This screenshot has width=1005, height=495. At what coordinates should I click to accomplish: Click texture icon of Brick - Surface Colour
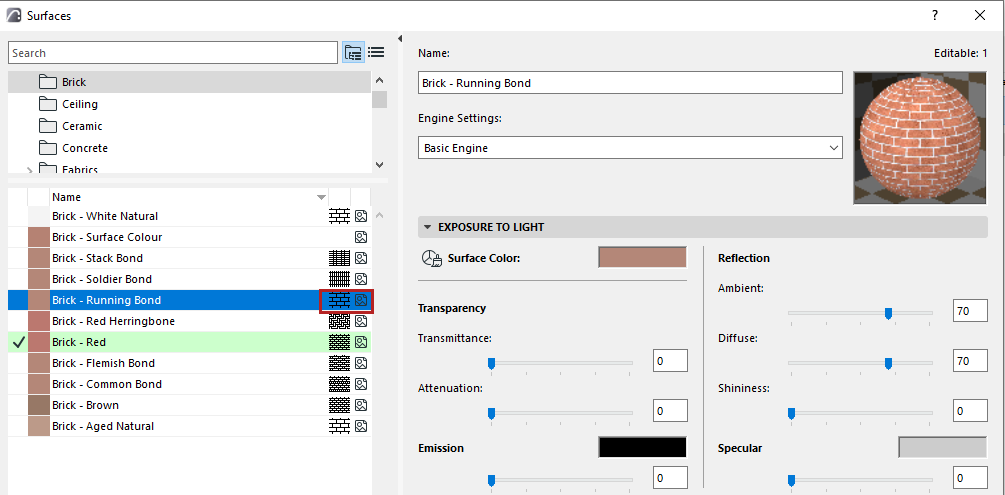coord(361,237)
